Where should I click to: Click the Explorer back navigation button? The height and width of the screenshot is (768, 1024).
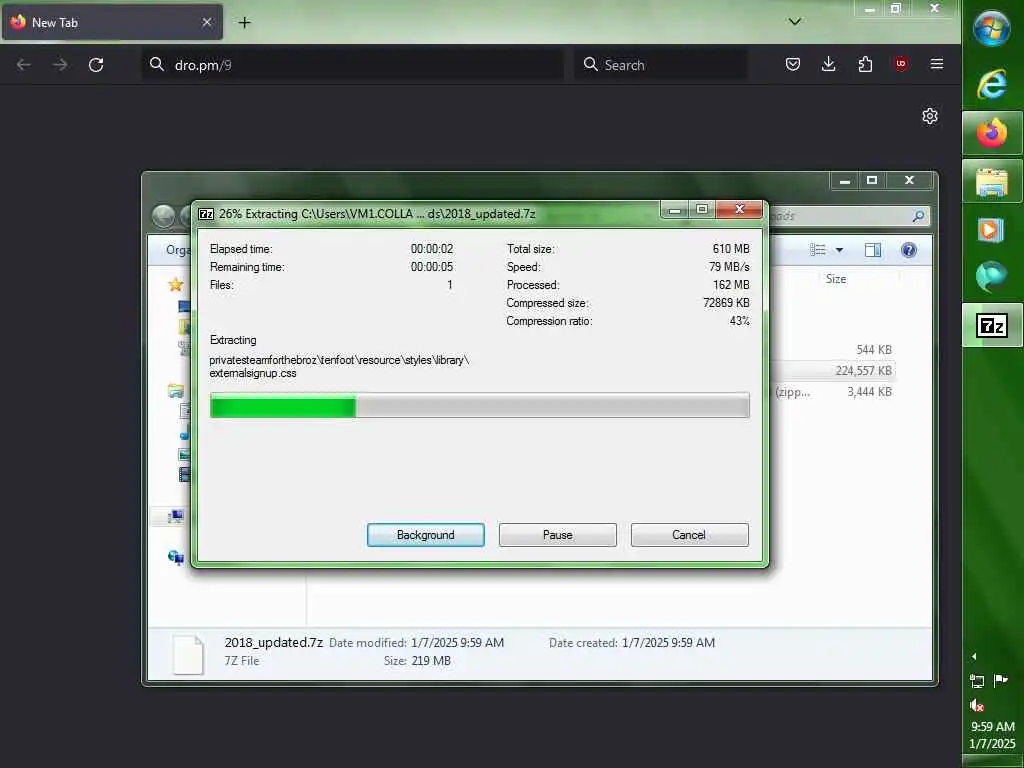(163, 216)
